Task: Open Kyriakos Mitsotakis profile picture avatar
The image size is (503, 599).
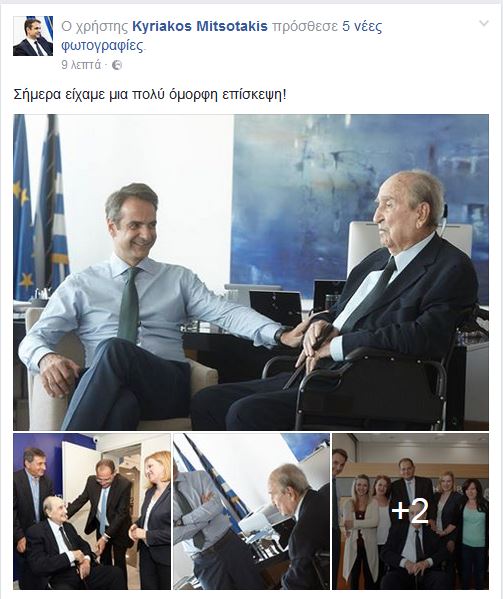Action: 33,36
